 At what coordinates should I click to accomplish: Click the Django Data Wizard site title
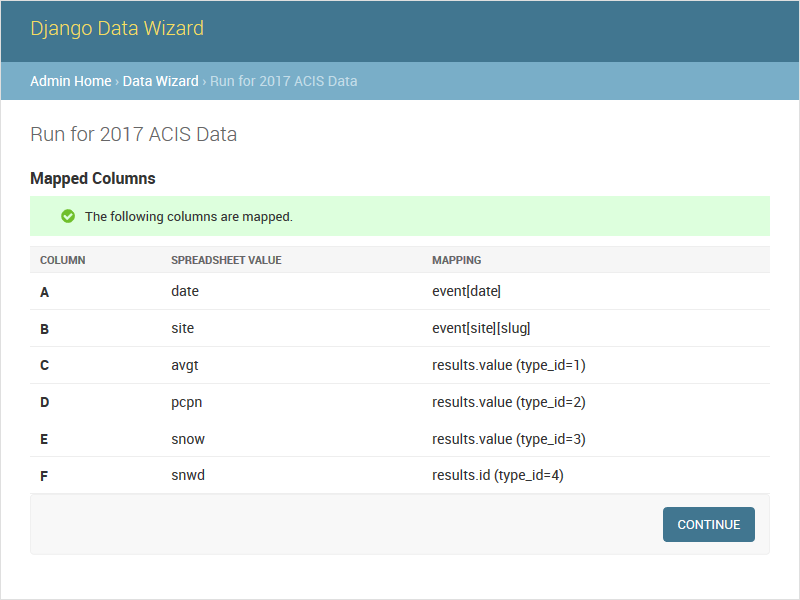point(117,28)
